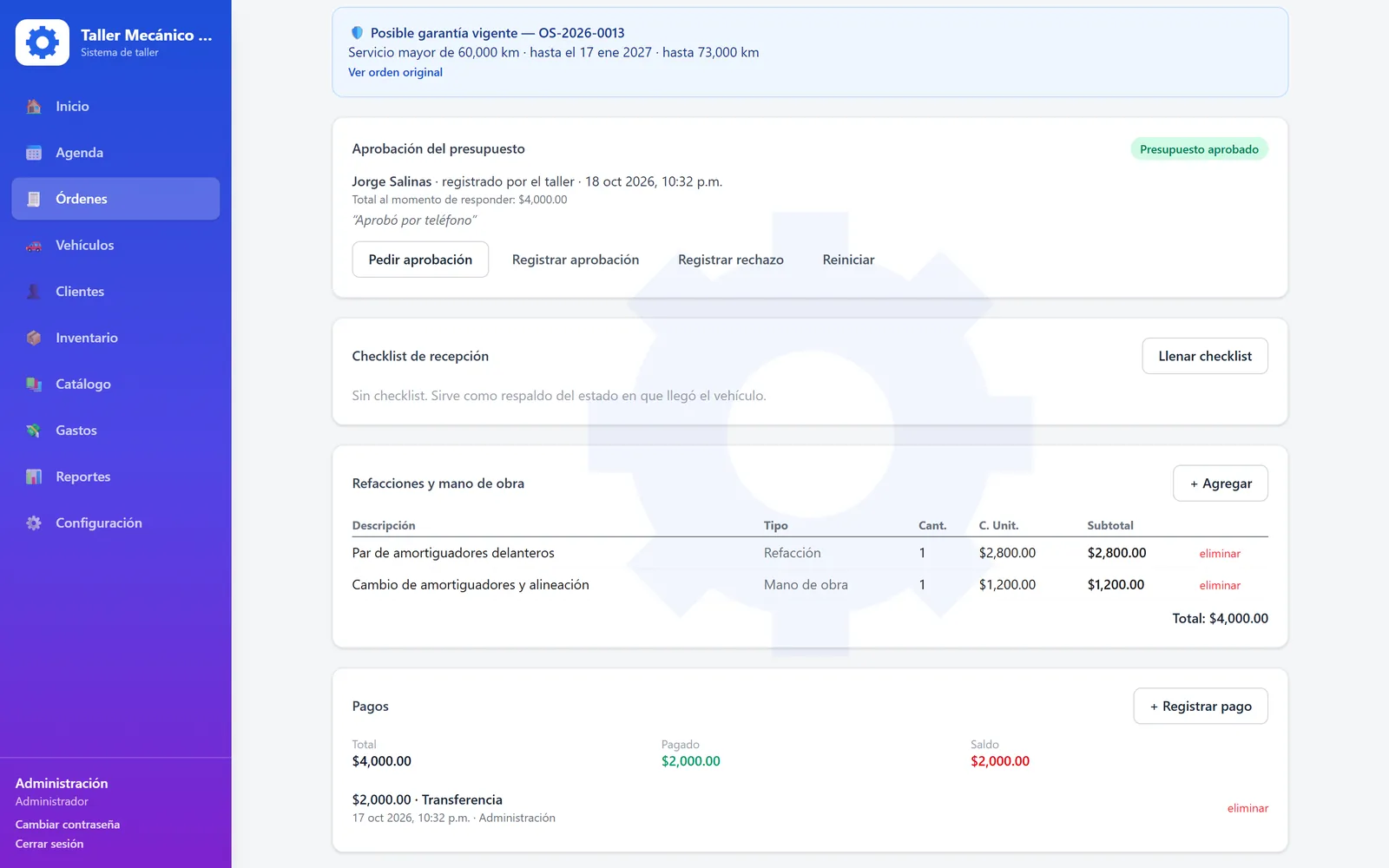Click the Taller Mecánico gear logo

click(43, 43)
